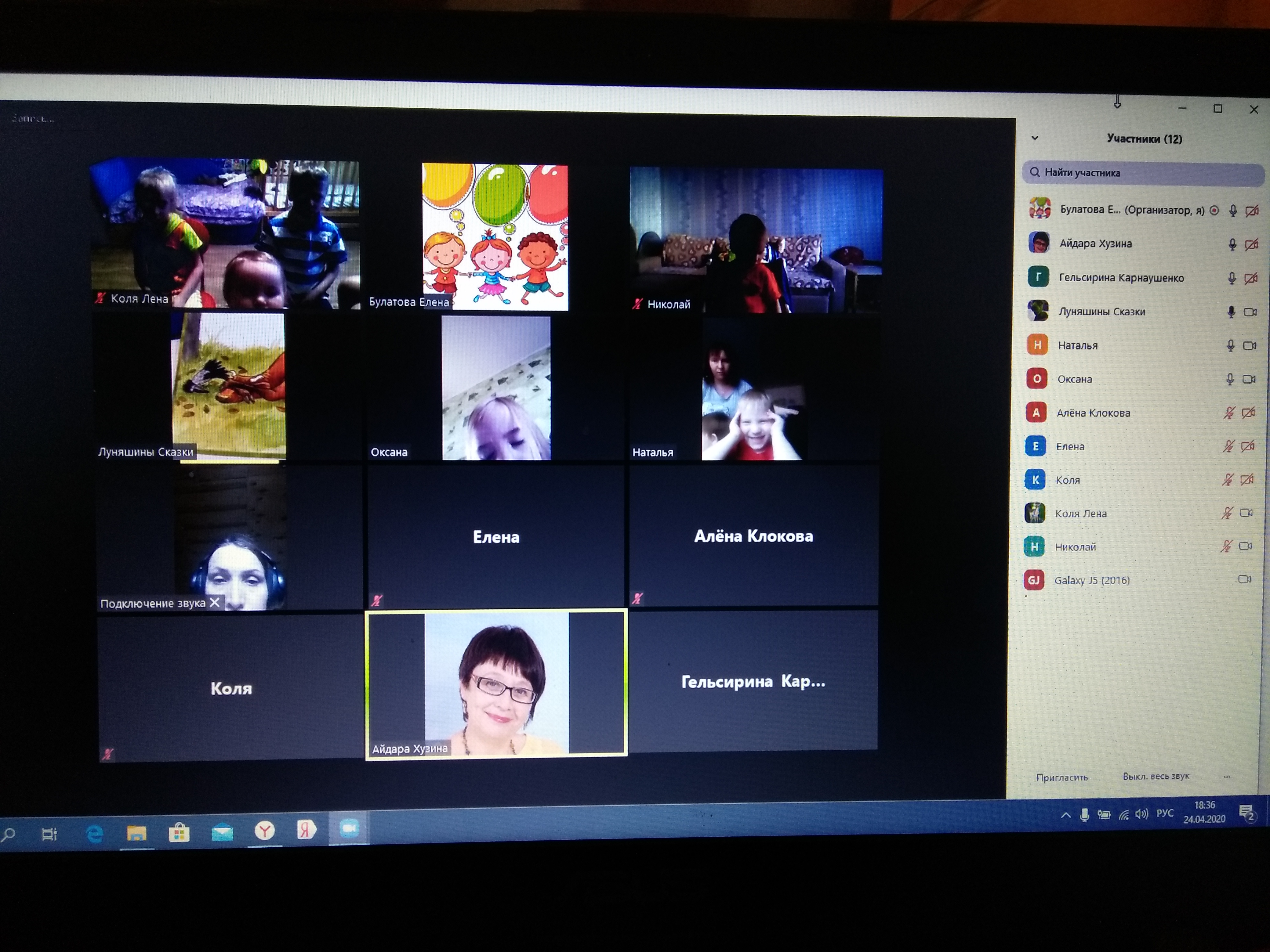
Task: Dismiss the Подключение звука notice
Action: 215,603
